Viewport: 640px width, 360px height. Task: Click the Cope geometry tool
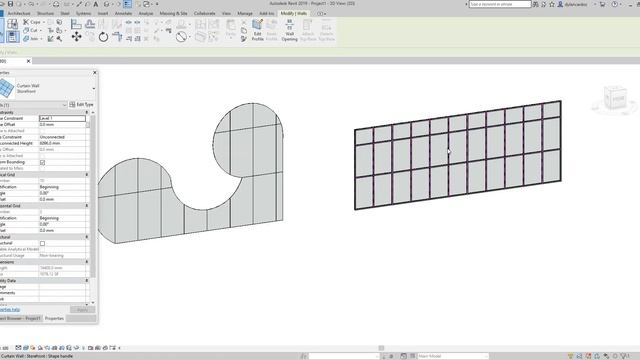coord(31,22)
